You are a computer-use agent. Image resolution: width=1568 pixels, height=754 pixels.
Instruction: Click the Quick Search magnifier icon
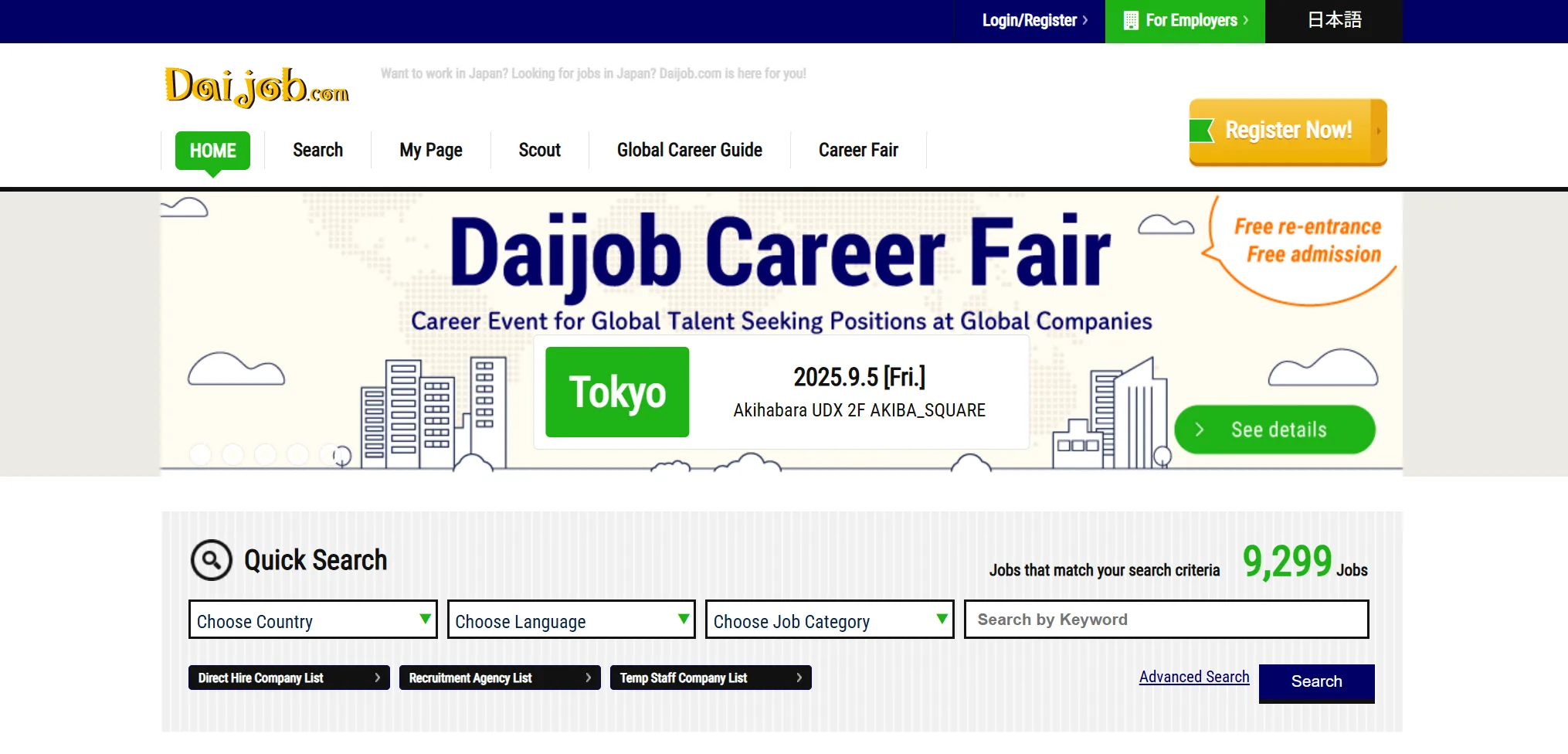point(212,560)
